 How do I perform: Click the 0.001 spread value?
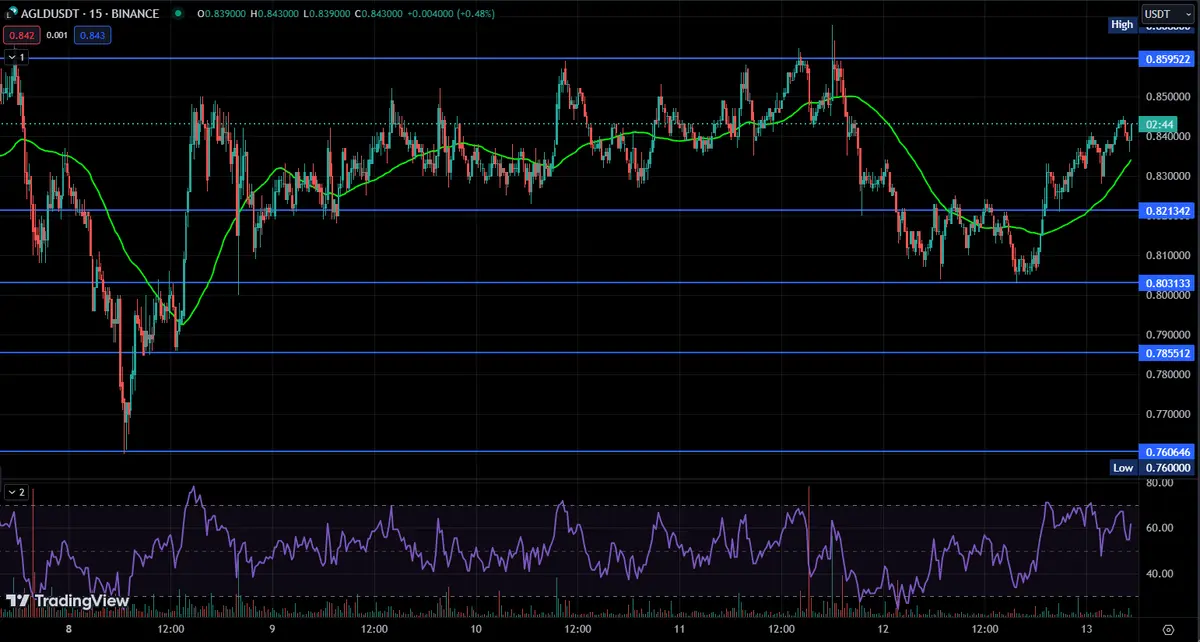pyautogui.click(x=58, y=35)
